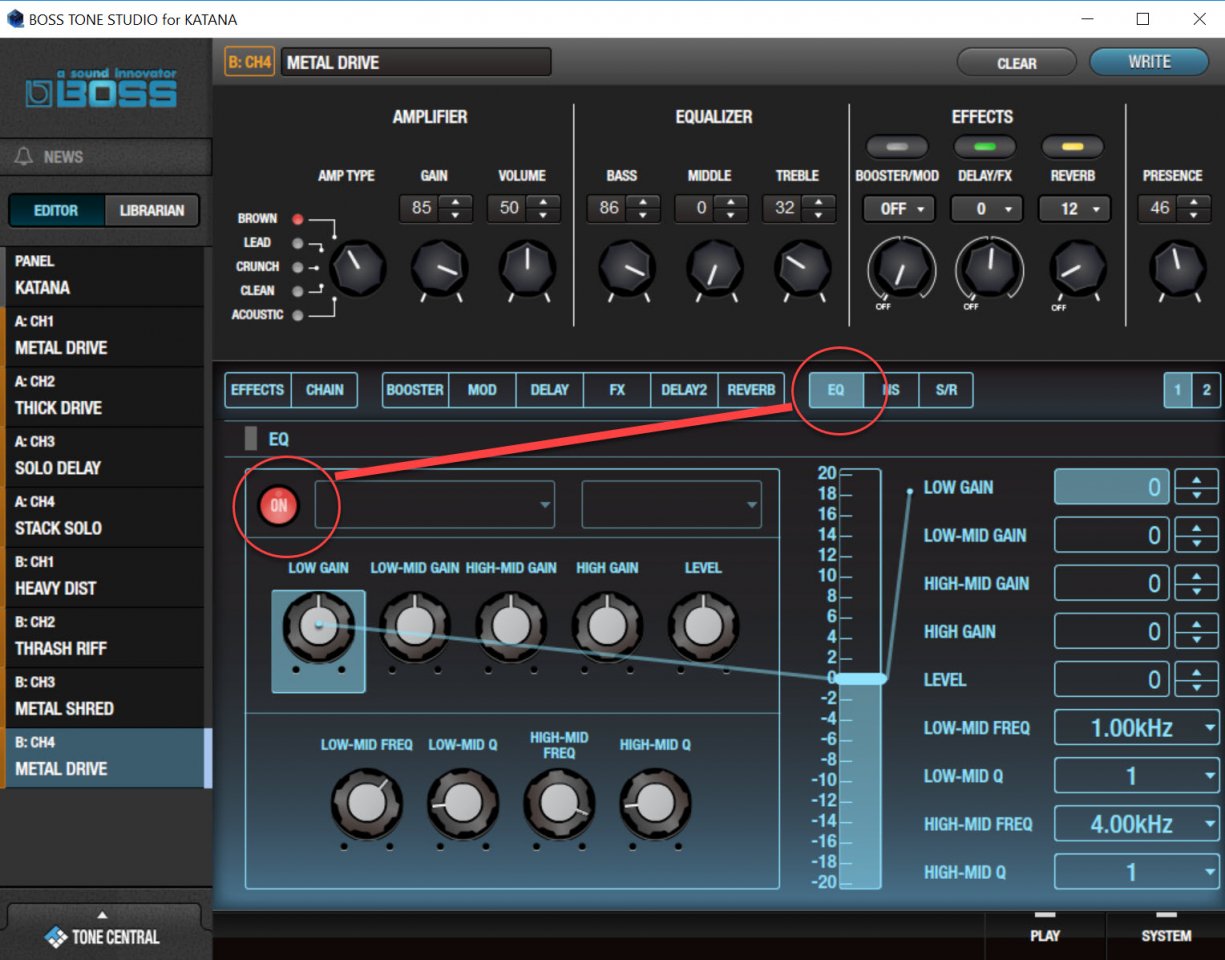
Task: Select the Crunch amp type
Action: tap(297, 267)
